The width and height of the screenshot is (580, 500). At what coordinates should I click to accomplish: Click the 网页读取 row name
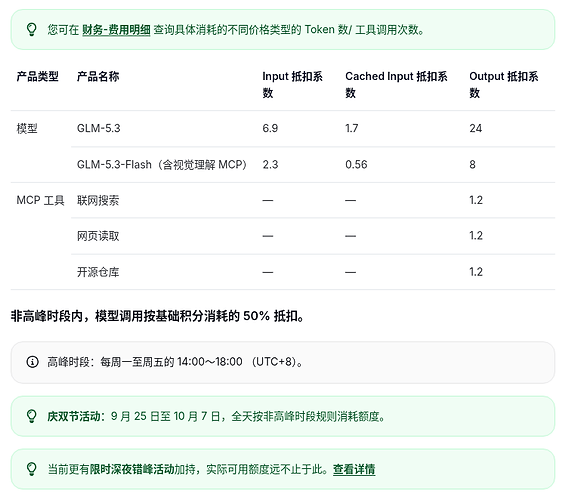pos(98,236)
